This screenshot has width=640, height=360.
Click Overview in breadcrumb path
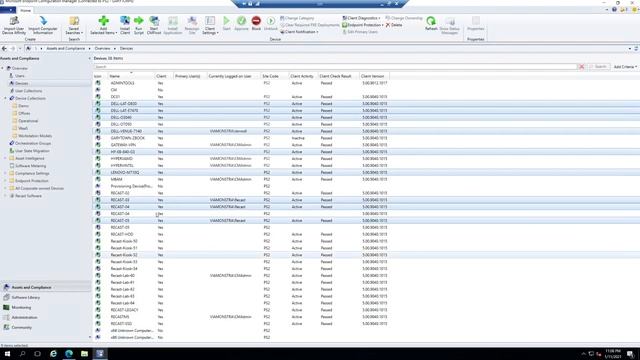pyautogui.click(x=102, y=49)
